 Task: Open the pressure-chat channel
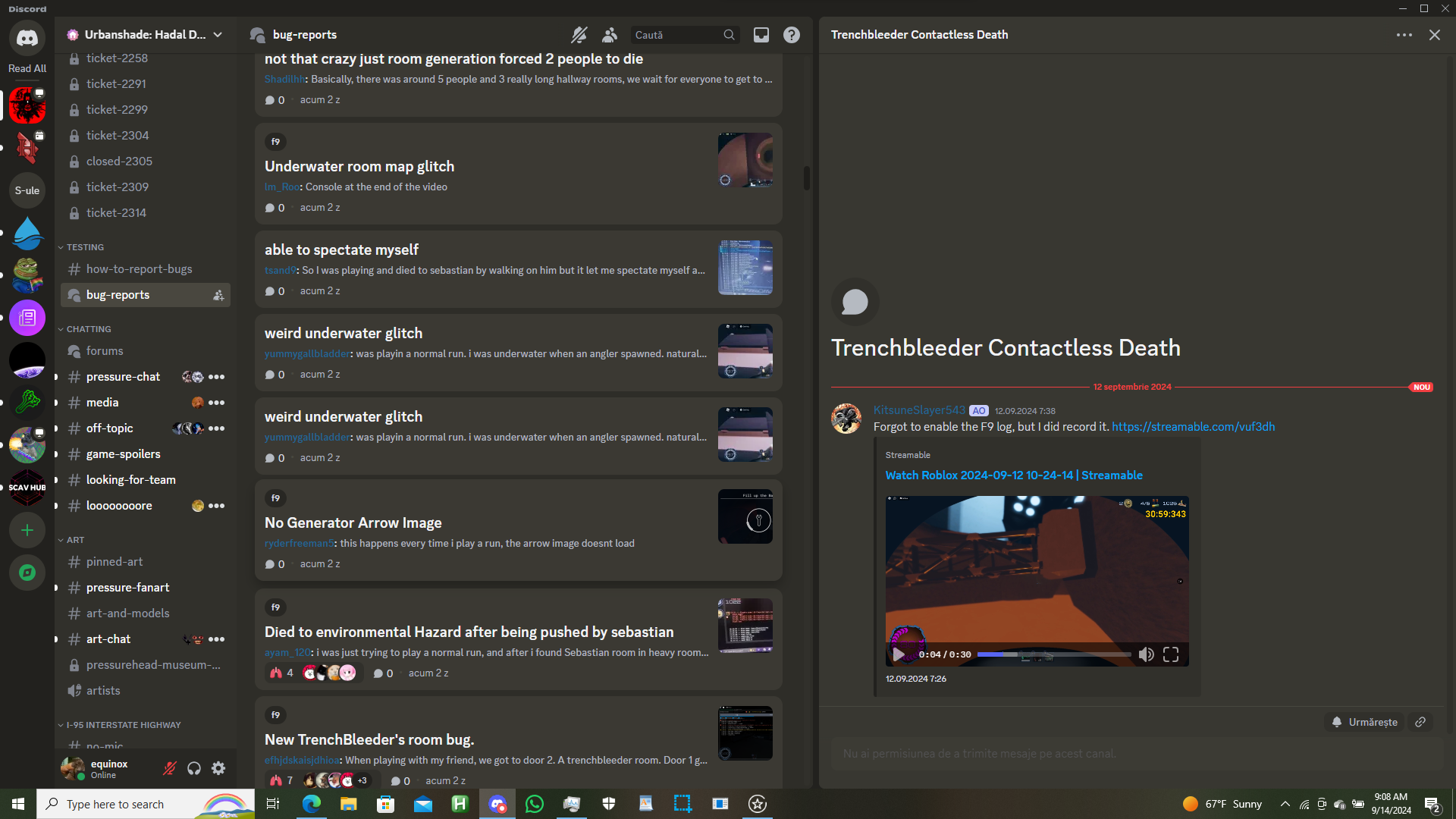(123, 377)
